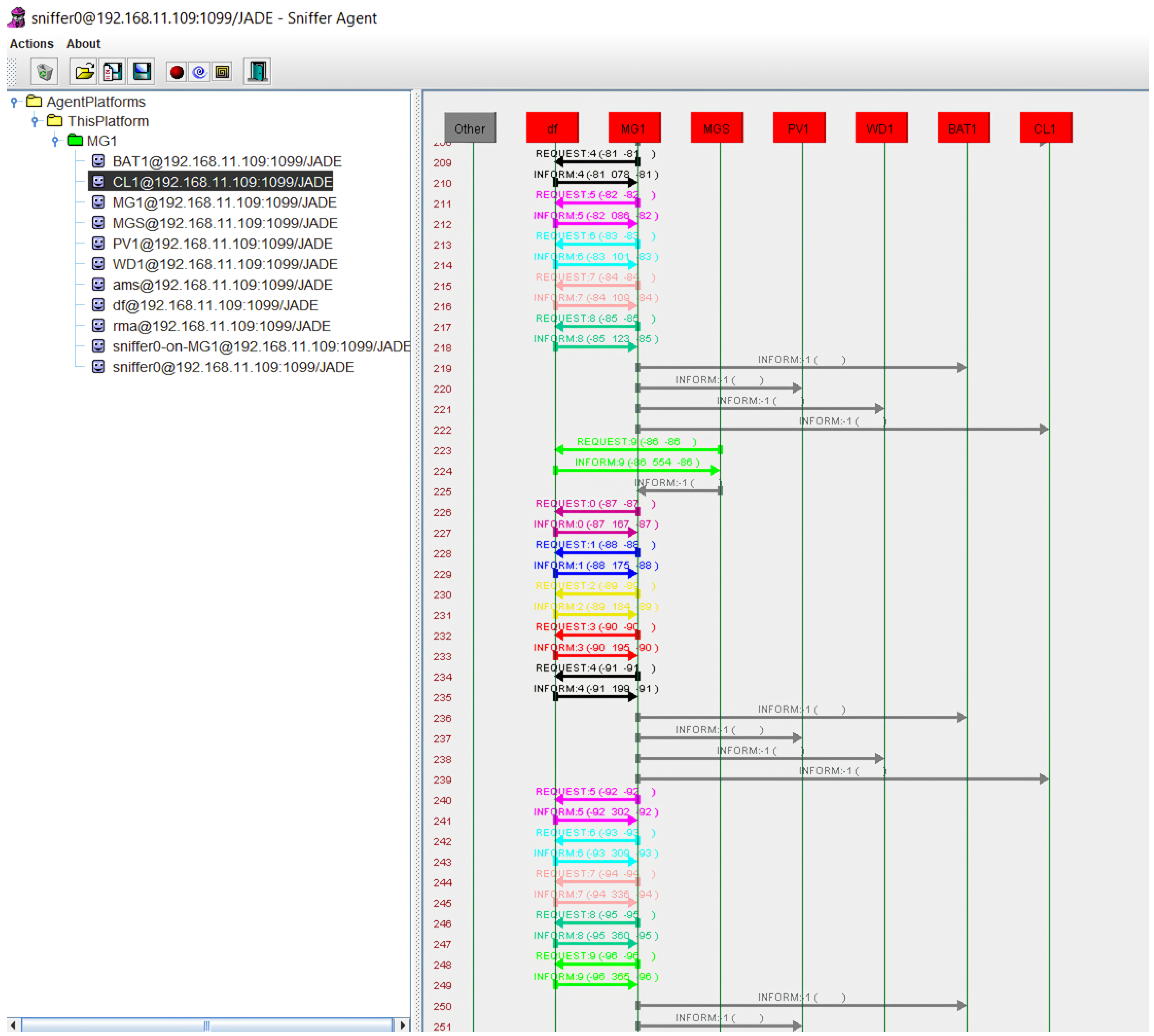This screenshot has width=1154, height=1036.
Task: Collapse the ThisPlatform tree node handle
Action: (35, 121)
